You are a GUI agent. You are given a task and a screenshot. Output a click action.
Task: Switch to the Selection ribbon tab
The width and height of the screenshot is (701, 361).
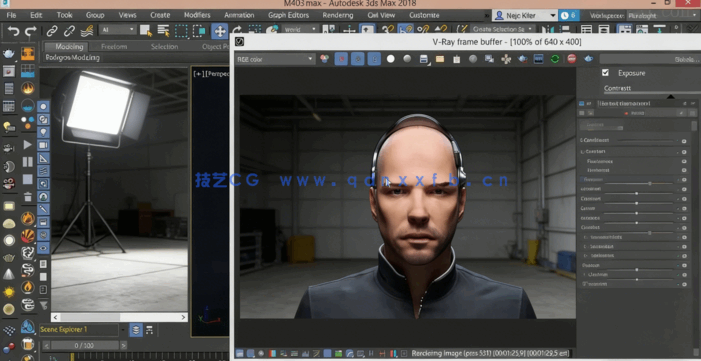tap(164, 47)
